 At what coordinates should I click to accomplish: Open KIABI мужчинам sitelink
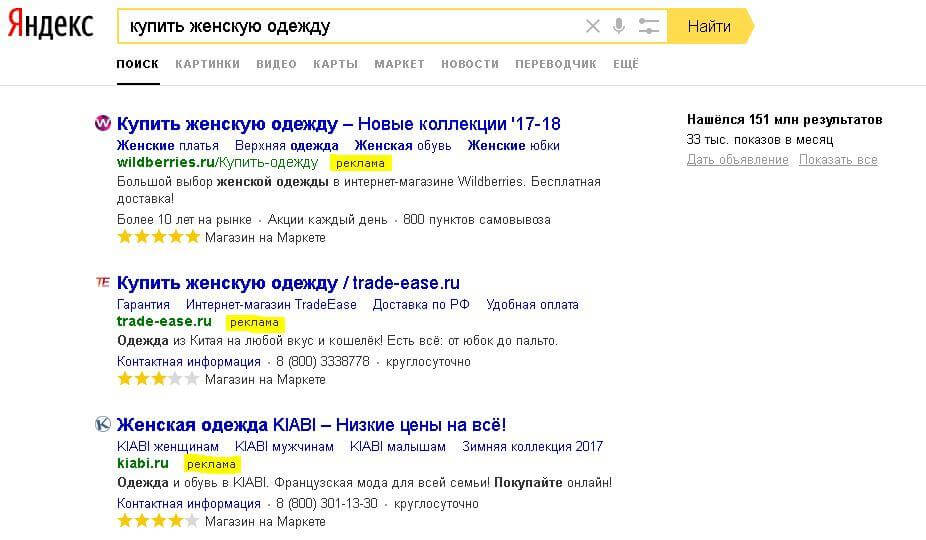[284, 447]
